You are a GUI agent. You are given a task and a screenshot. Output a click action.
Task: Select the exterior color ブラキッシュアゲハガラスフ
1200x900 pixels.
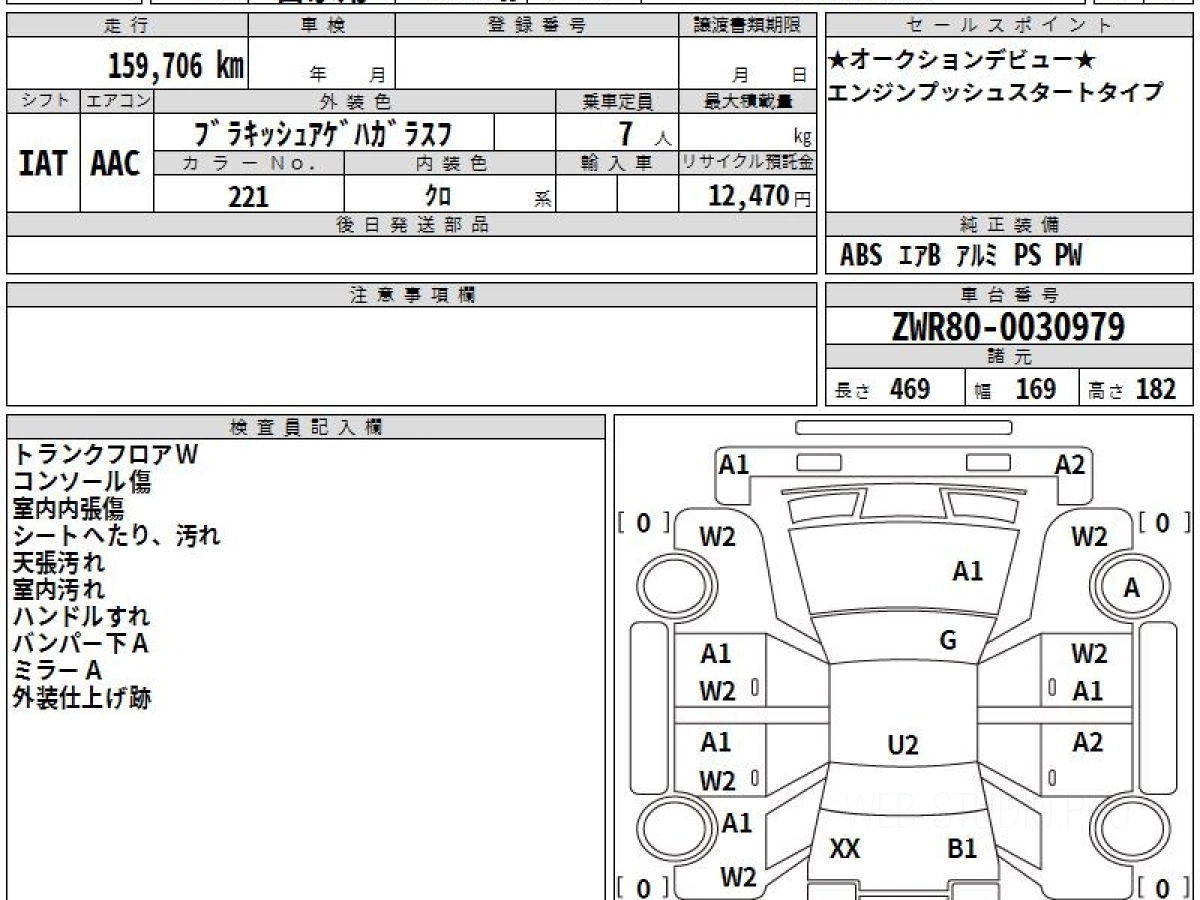[x=324, y=132]
